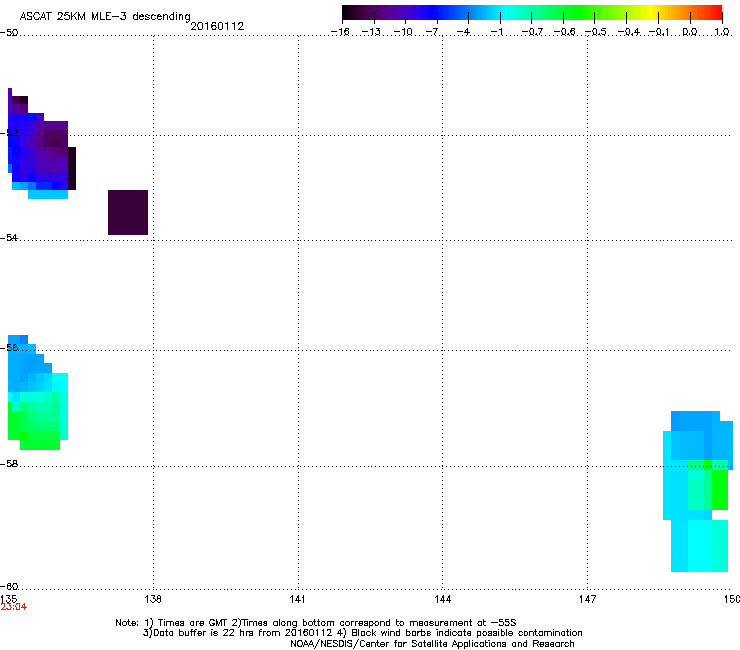740x650 pixels.
Task: Click the -16 label on color scale
Action: point(340,32)
